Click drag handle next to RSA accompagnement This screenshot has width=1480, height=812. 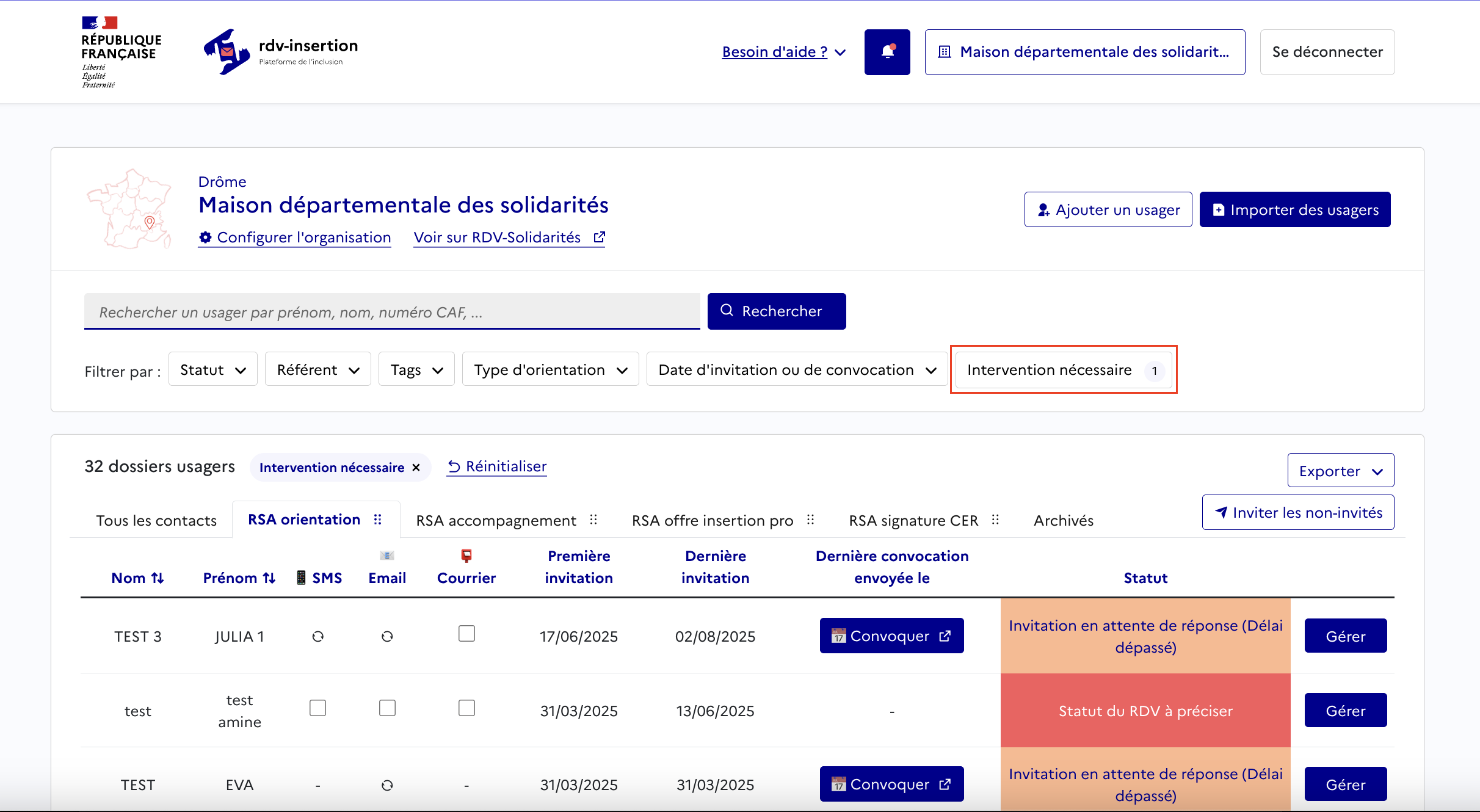[593, 520]
